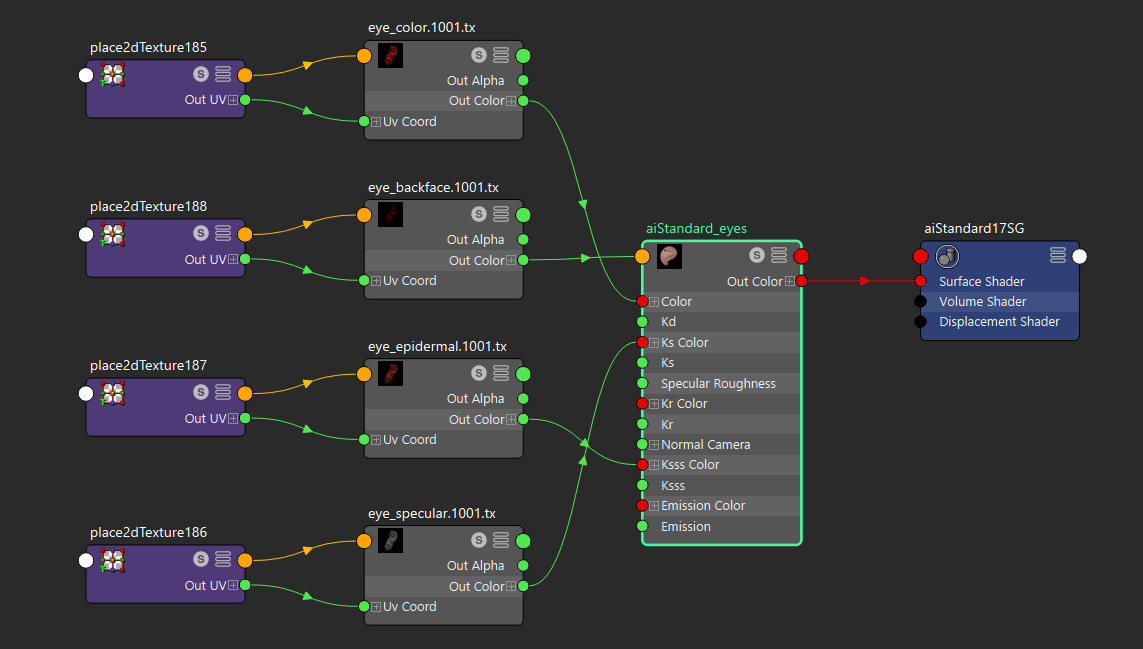The width and height of the screenshot is (1143, 649).
Task: Toggle the S solo button on aiStandard_eyes
Action: pos(757,256)
